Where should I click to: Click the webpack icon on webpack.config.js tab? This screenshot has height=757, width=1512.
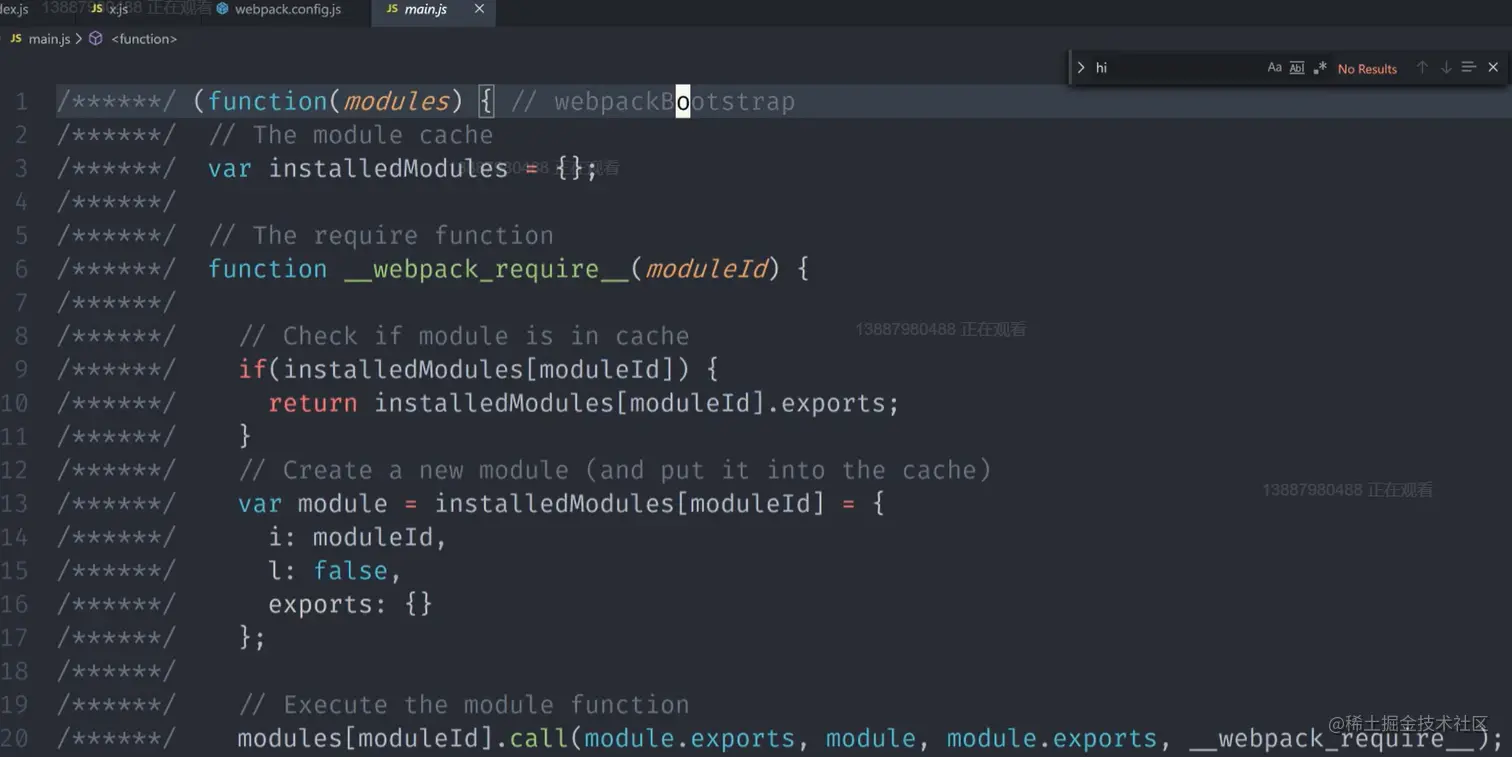pos(222,9)
